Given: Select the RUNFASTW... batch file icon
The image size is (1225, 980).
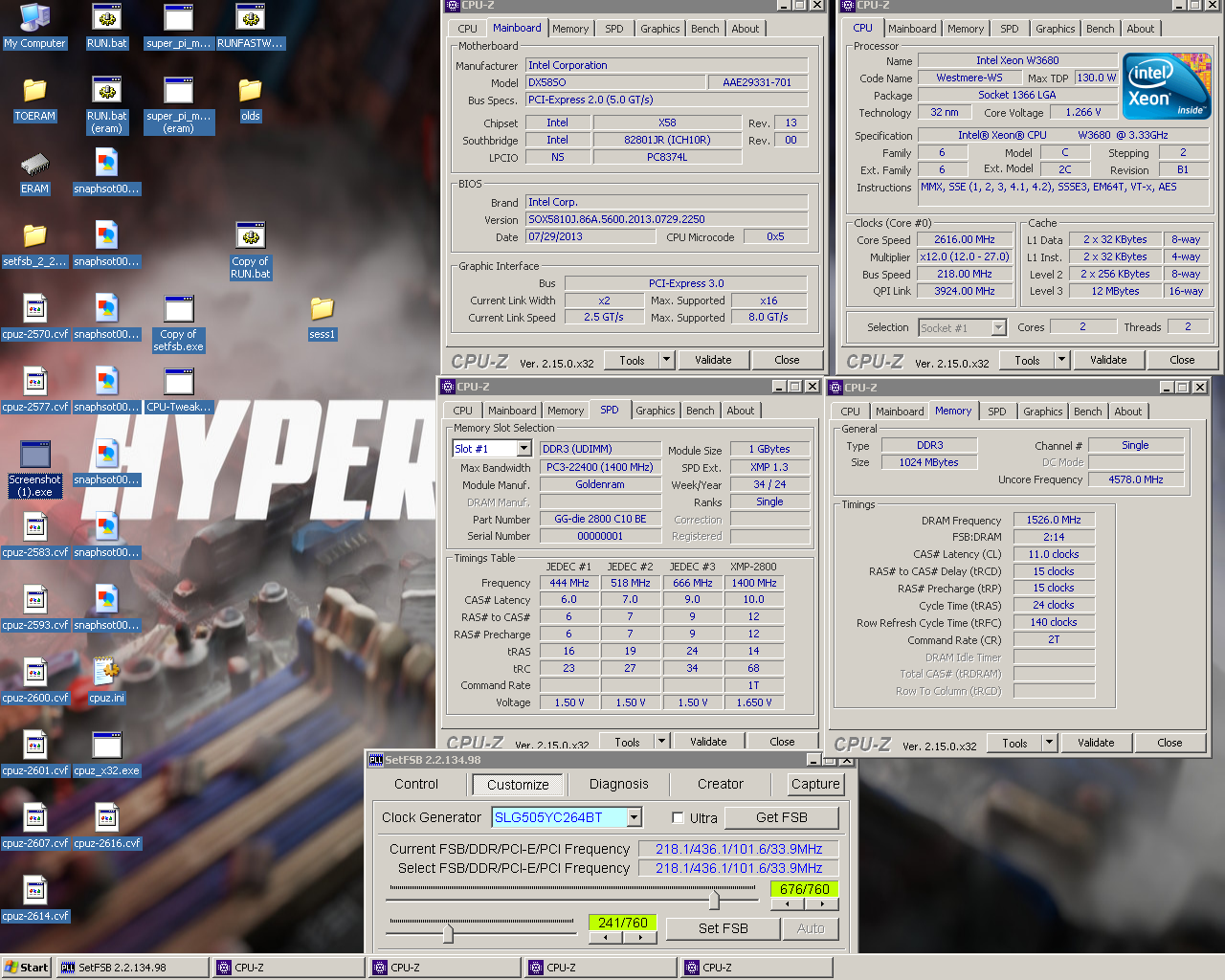Looking at the screenshot, I should pyautogui.click(x=250, y=26).
